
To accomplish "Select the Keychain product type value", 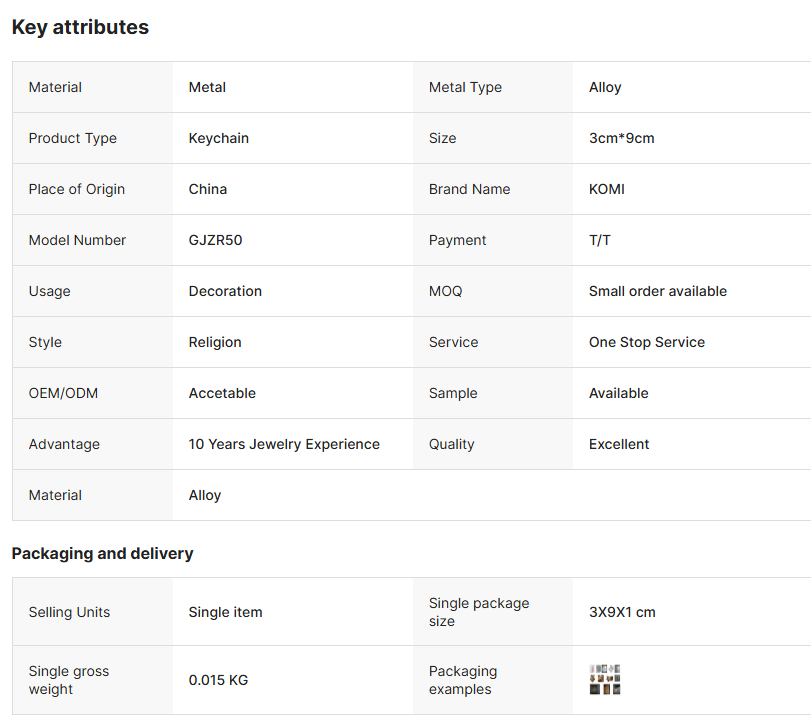I will pyautogui.click(x=219, y=138).
